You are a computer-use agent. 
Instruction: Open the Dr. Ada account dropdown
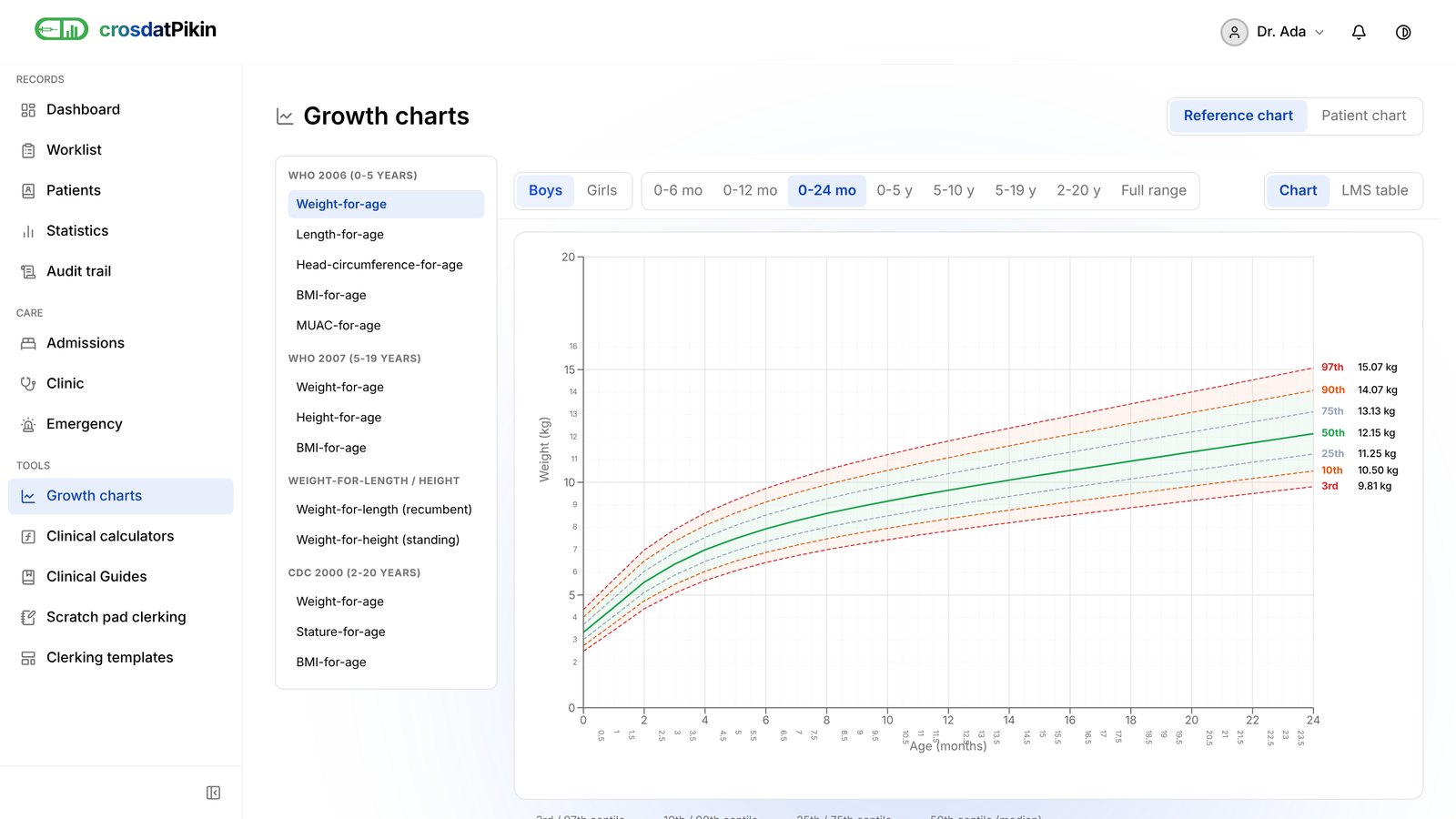1273,32
